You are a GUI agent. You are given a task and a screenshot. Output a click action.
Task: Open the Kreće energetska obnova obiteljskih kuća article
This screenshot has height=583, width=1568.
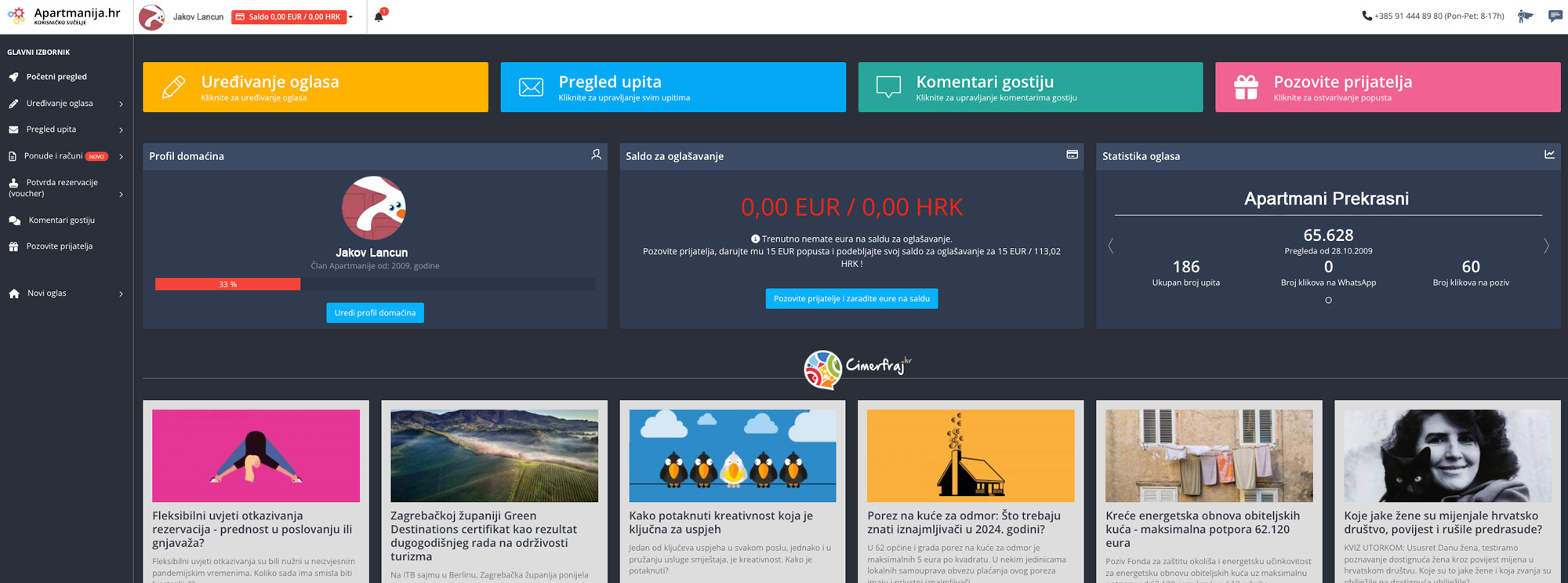[x=1203, y=529]
